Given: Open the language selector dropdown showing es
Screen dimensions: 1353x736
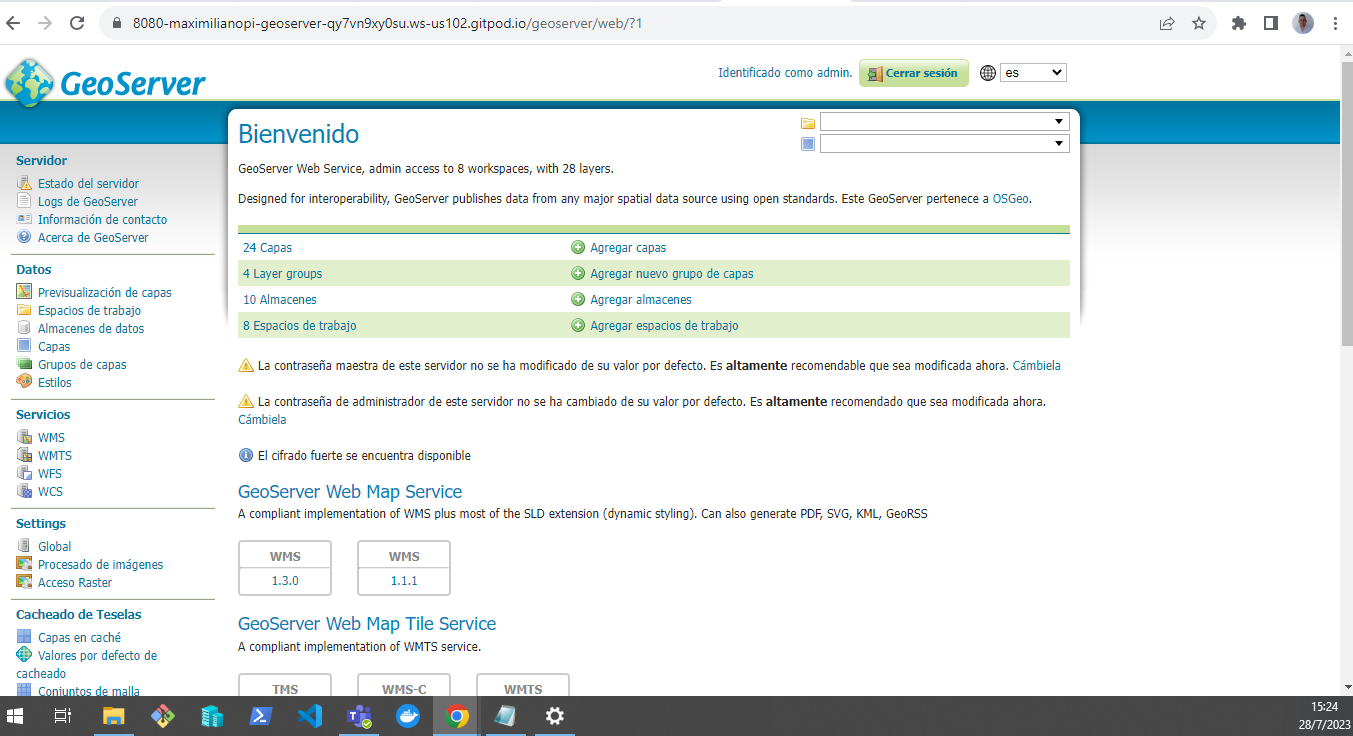Looking at the screenshot, I should 1034,73.
